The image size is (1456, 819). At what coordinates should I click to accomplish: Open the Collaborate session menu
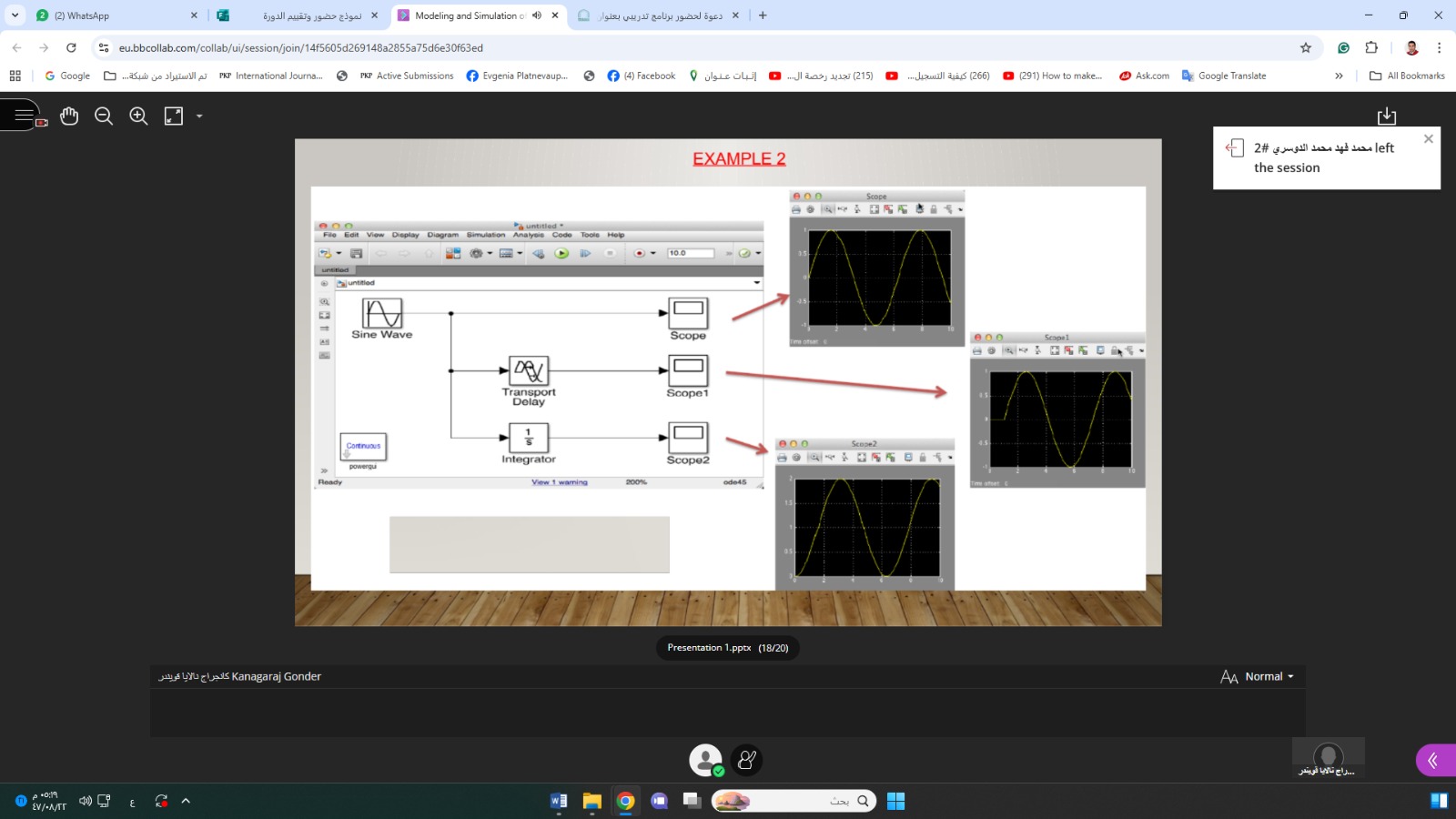click(24, 116)
